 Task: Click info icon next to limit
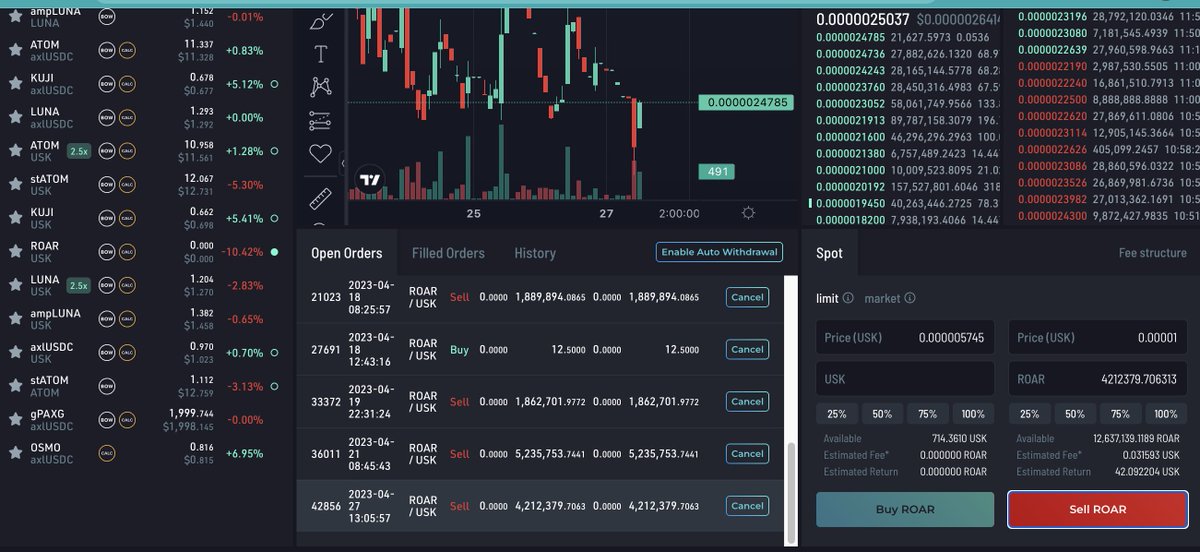848,298
